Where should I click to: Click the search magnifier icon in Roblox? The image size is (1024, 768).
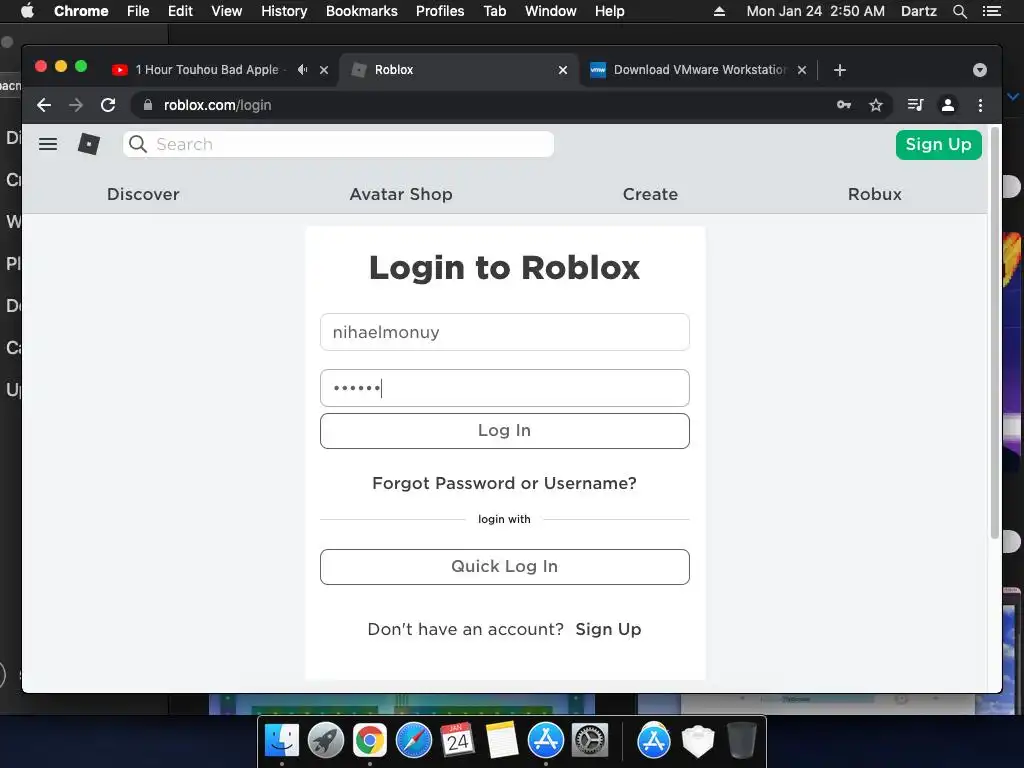click(x=138, y=144)
